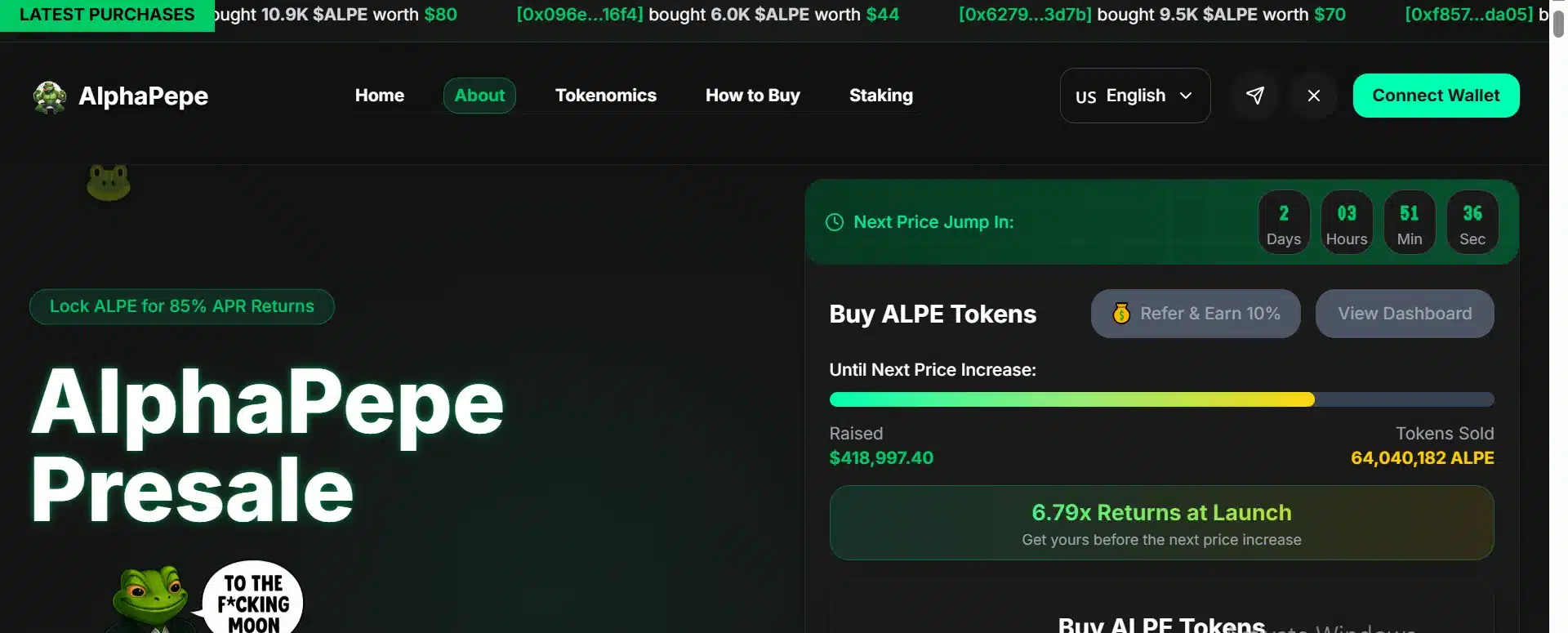Open the Telegram social icon
The width and height of the screenshot is (1568, 633).
click(1255, 96)
